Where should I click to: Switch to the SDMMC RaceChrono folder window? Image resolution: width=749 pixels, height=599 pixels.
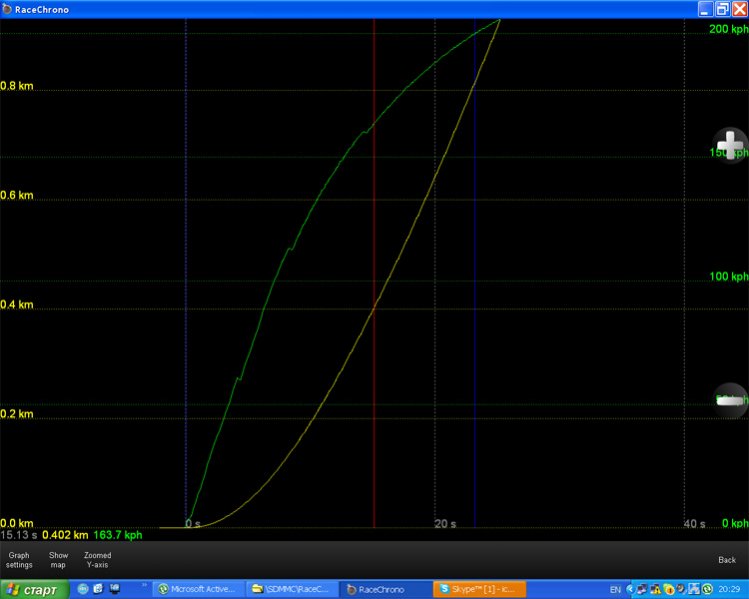pyautogui.click(x=291, y=589)
